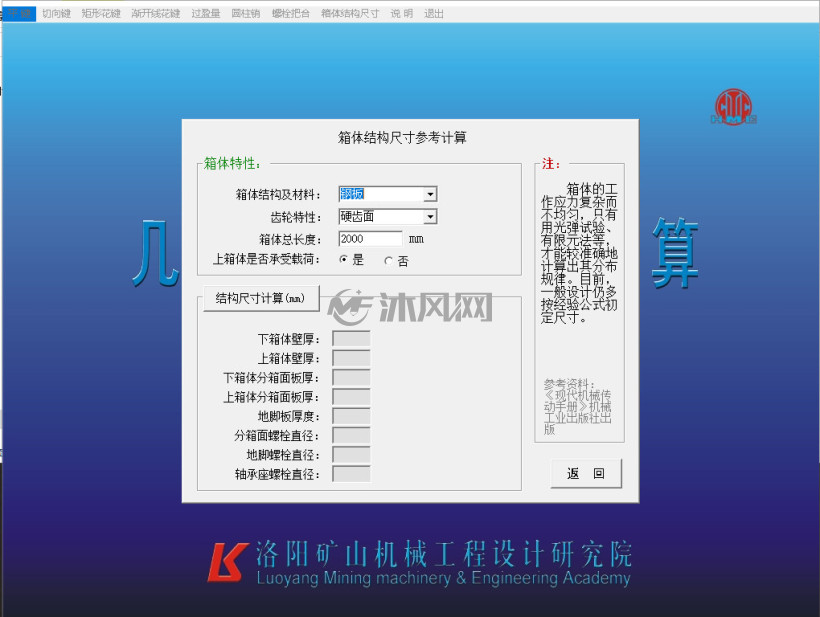Select the 是 radio button
The width and height of the screenshot is (820, 617).
[344, 259]
